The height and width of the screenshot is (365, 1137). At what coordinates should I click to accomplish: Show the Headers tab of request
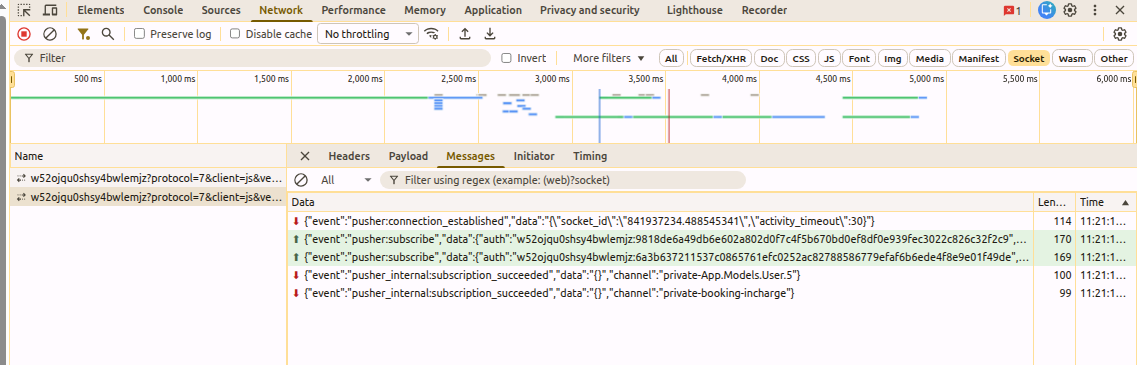point(349,156)
